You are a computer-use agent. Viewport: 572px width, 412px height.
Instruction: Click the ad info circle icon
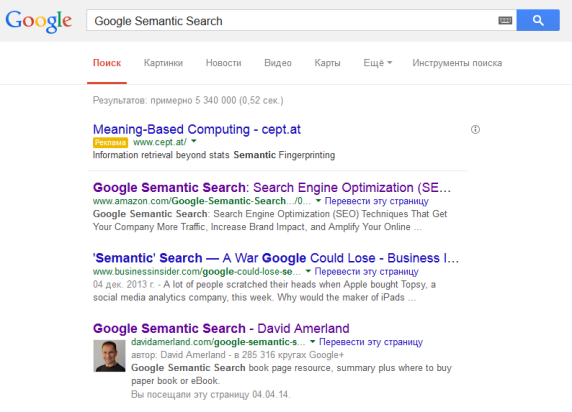click(x=475, y=130)
